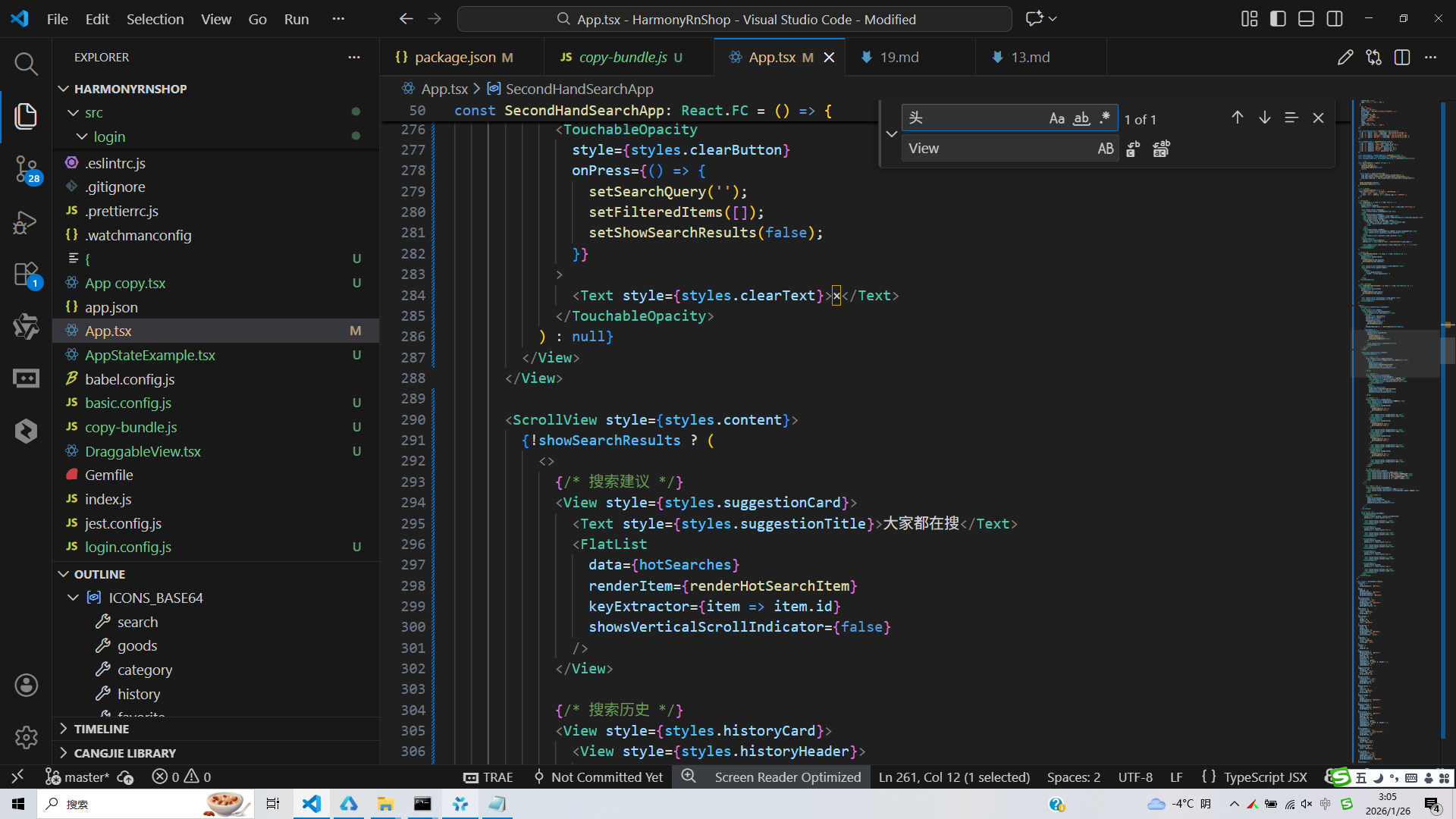Click Replace All icon in find widget
The image size is (1456, 819).
pos(1161,149)
